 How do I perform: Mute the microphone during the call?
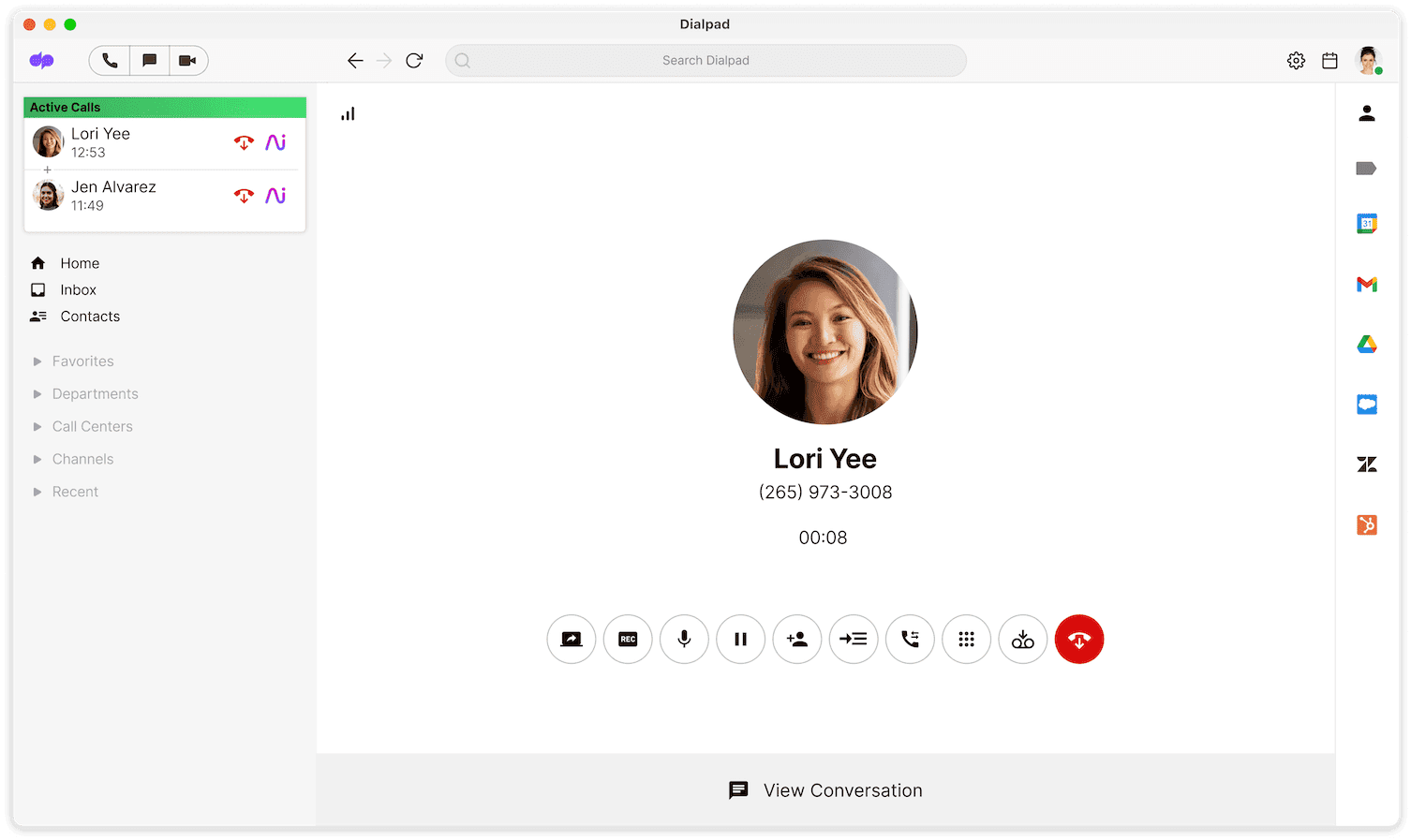pos(684,639)
